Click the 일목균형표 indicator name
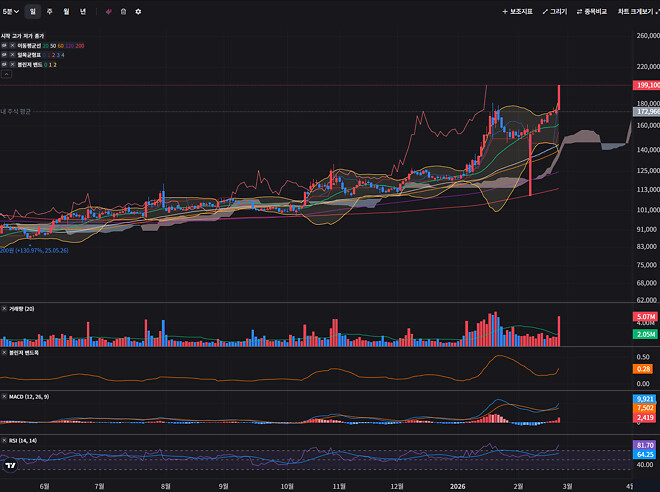 tap(29, 55)
